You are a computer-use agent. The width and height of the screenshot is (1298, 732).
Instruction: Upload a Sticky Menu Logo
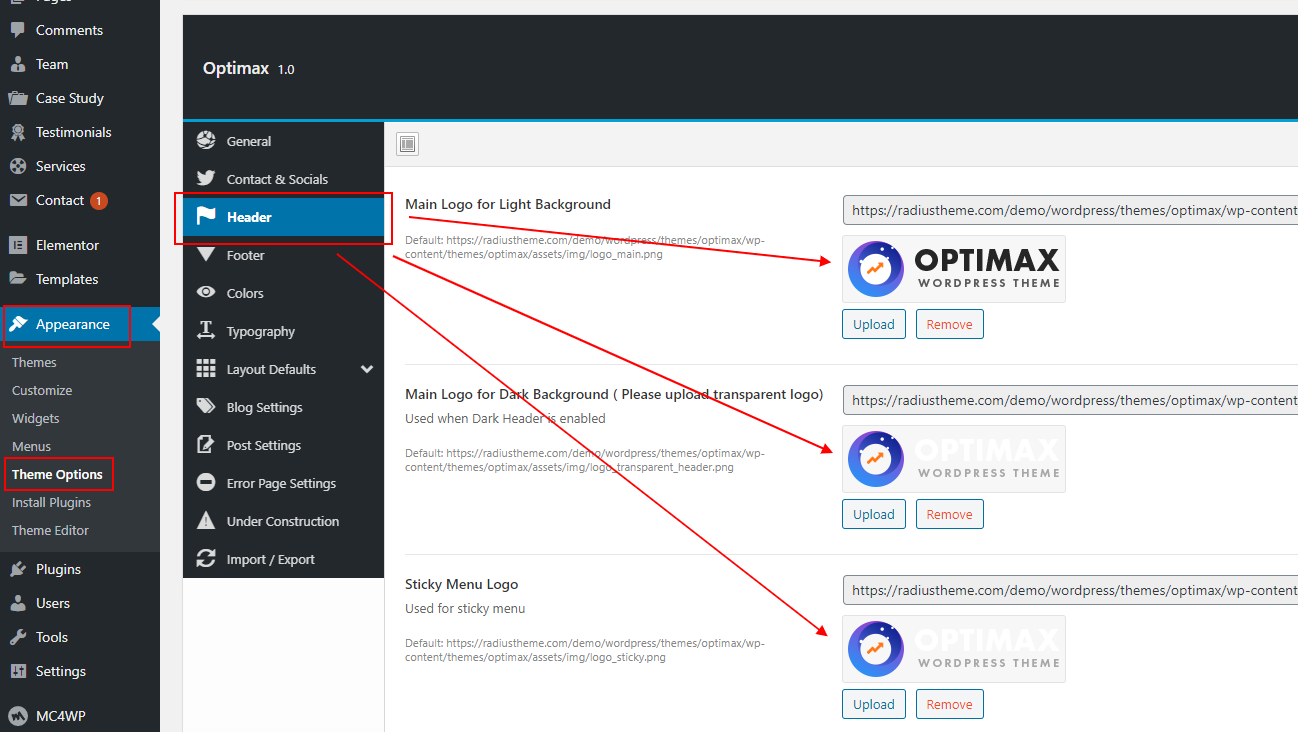click(x=874, y=704)
